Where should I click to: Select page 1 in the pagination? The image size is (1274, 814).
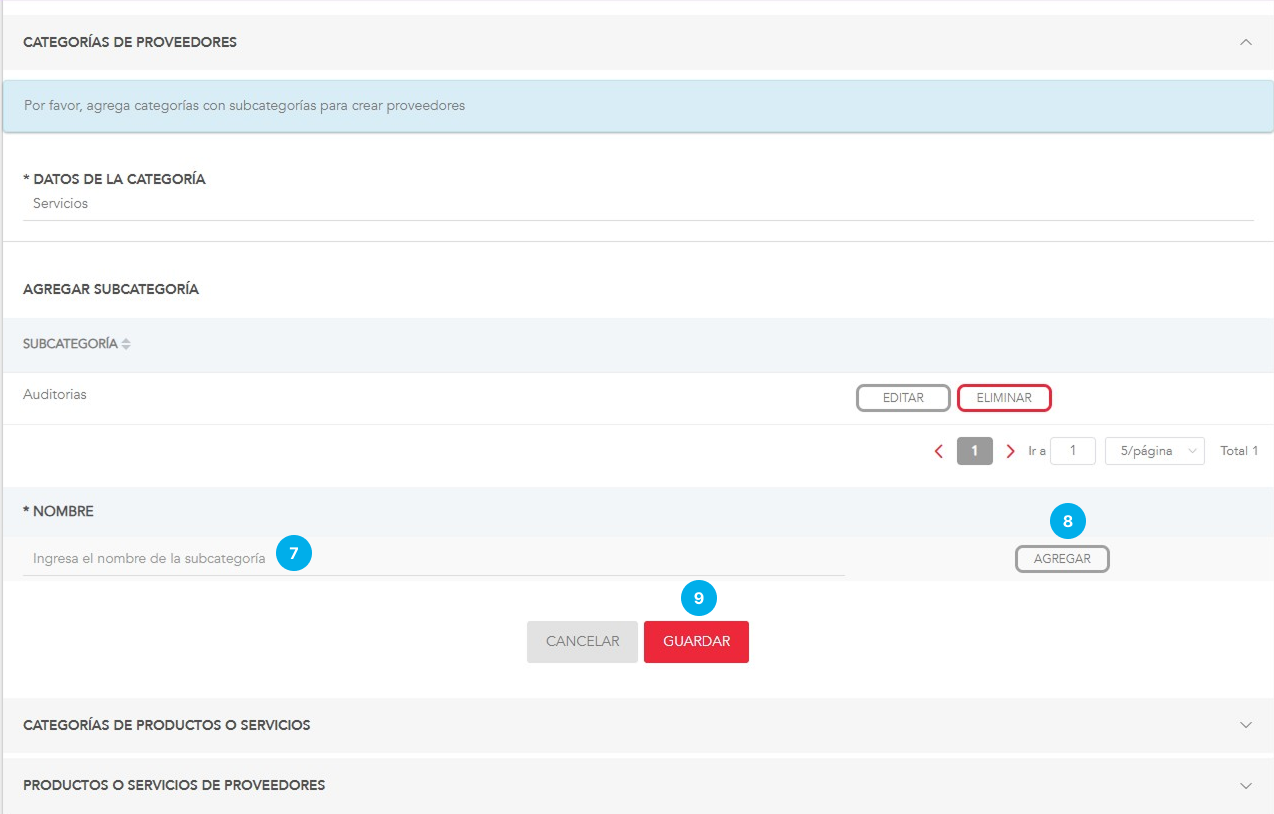point(974,451)
